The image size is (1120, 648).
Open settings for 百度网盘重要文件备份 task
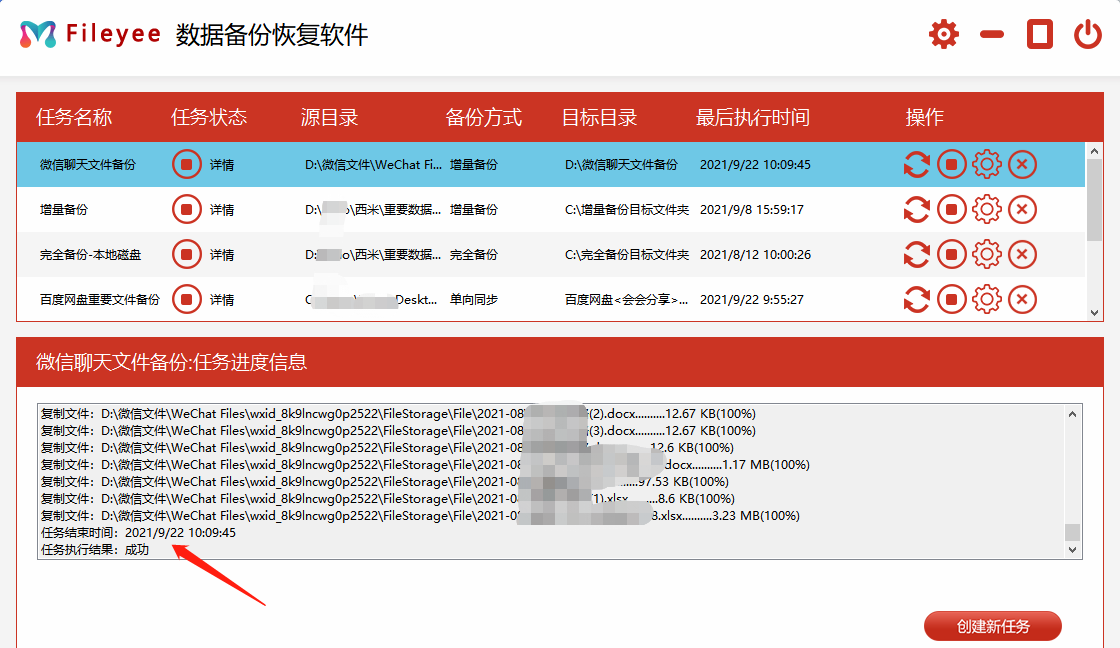[987, 299]
